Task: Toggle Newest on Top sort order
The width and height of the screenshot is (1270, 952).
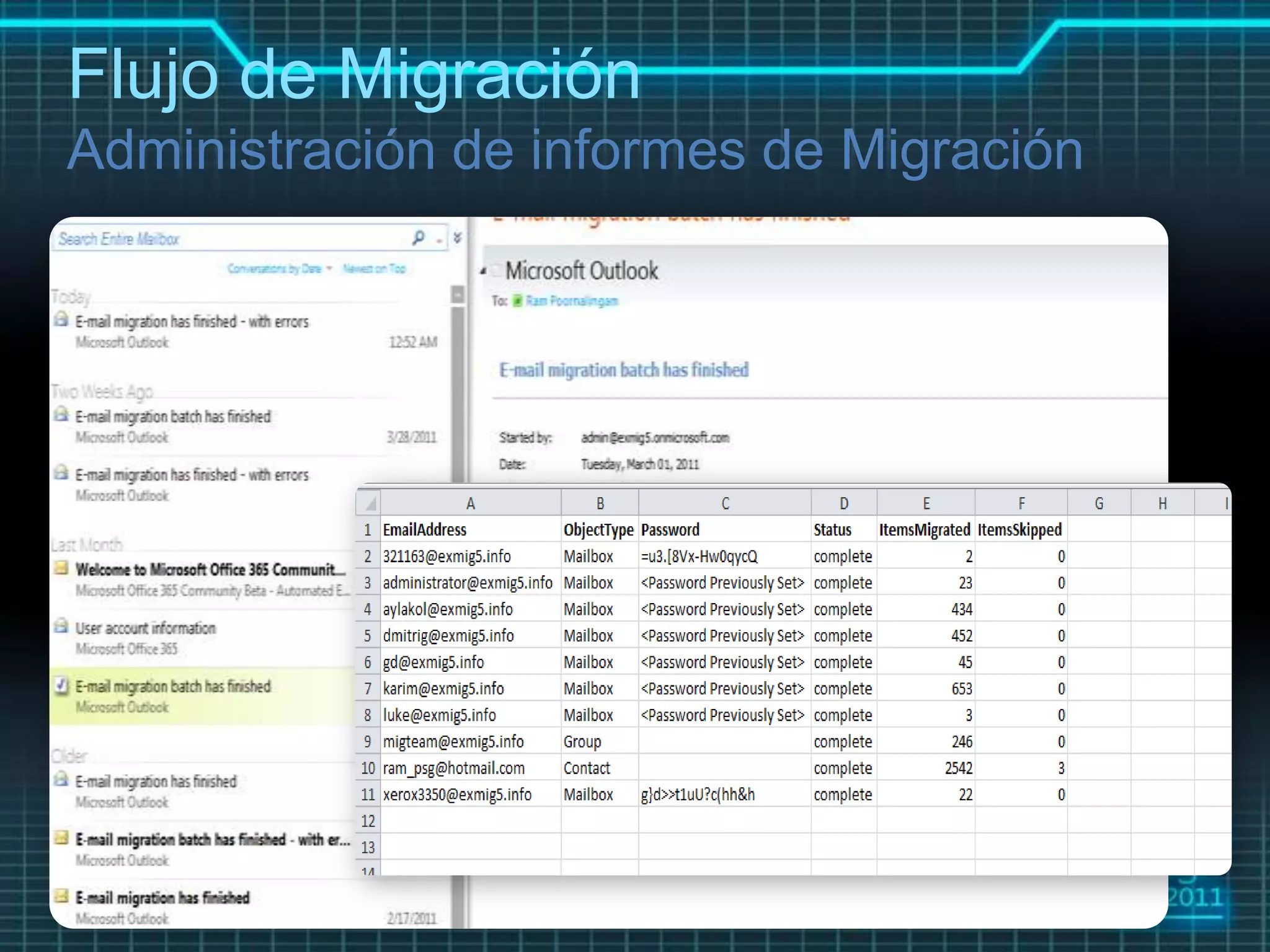Action: [374, 268]
